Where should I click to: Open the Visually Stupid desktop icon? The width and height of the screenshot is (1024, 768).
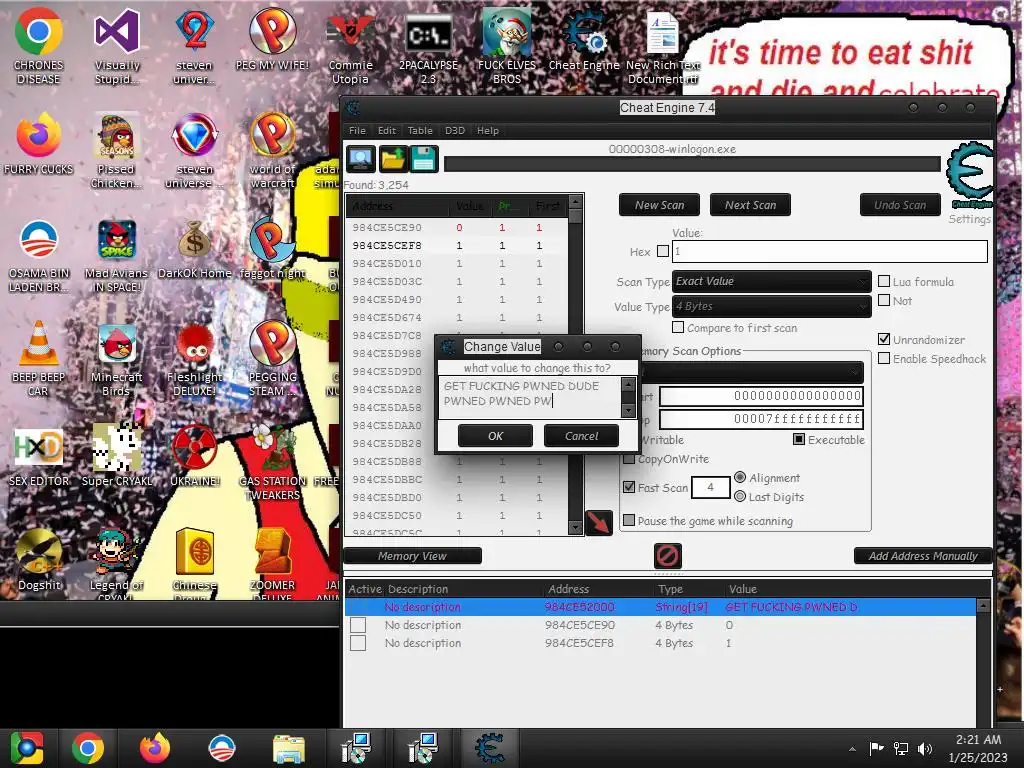pyautogui.click(x=117, y=46)
